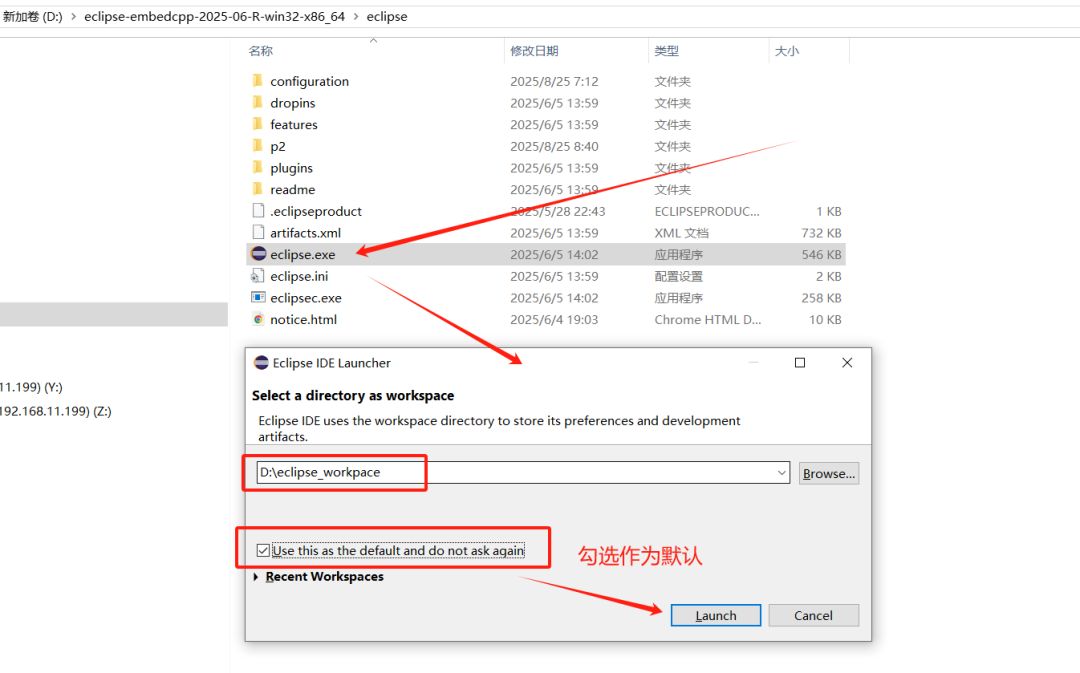Sort files by 类型 column header

(667, 51)
